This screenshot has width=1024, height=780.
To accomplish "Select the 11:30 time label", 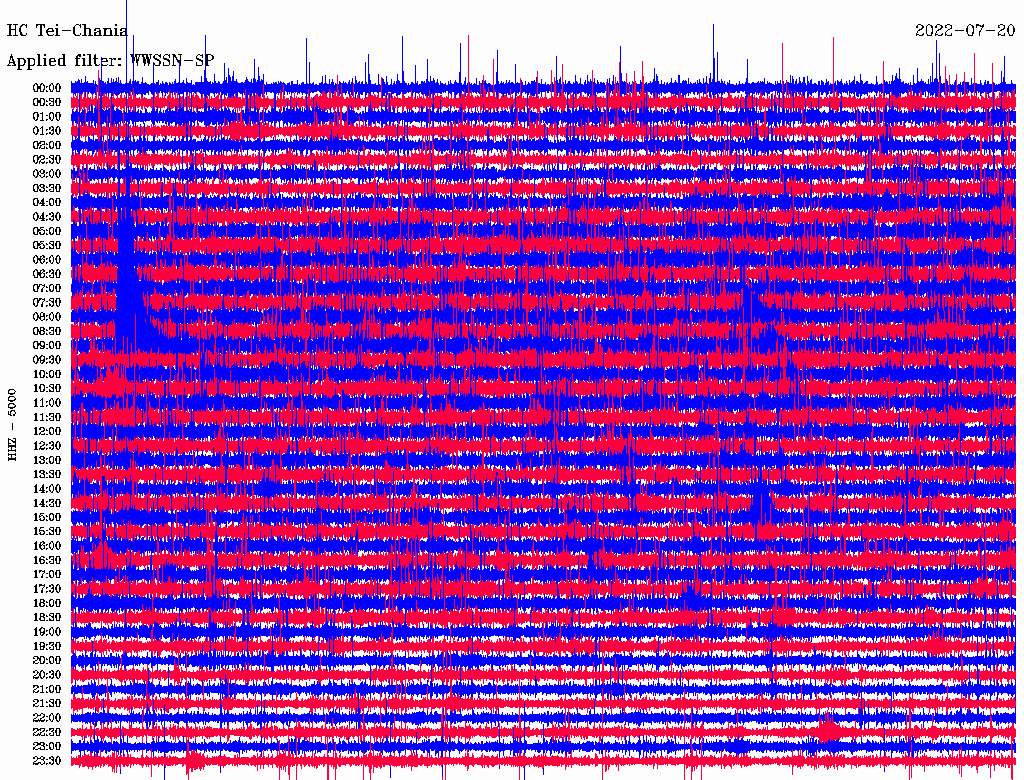I will 46,417.
